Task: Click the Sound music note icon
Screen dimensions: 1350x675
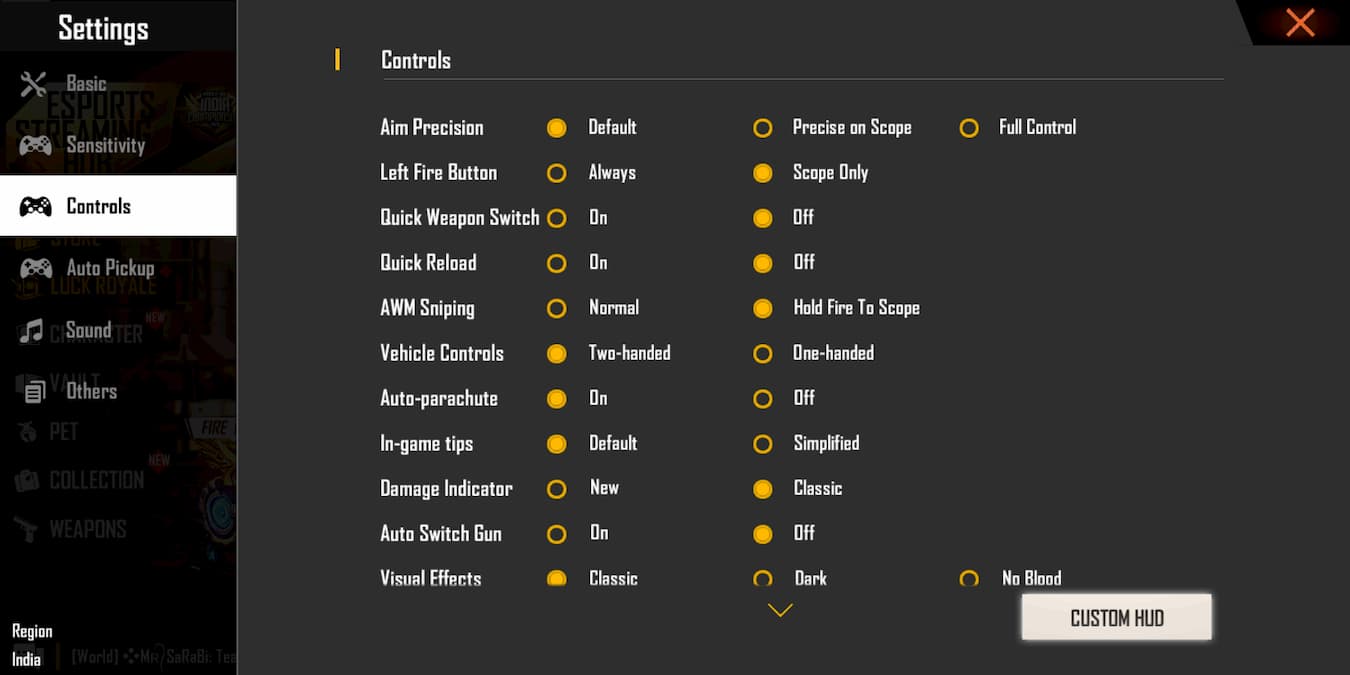Action: [32, 330]
